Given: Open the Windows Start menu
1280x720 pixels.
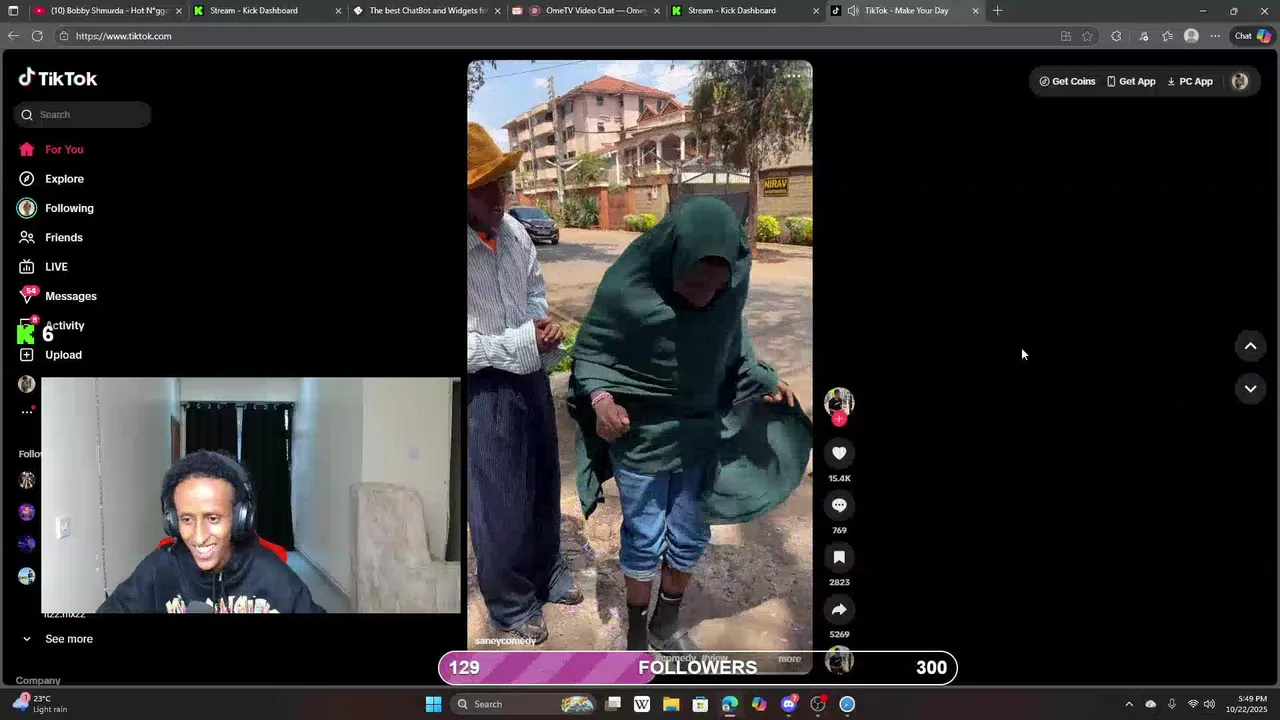Looking at the screenshot, I should 433,704.
